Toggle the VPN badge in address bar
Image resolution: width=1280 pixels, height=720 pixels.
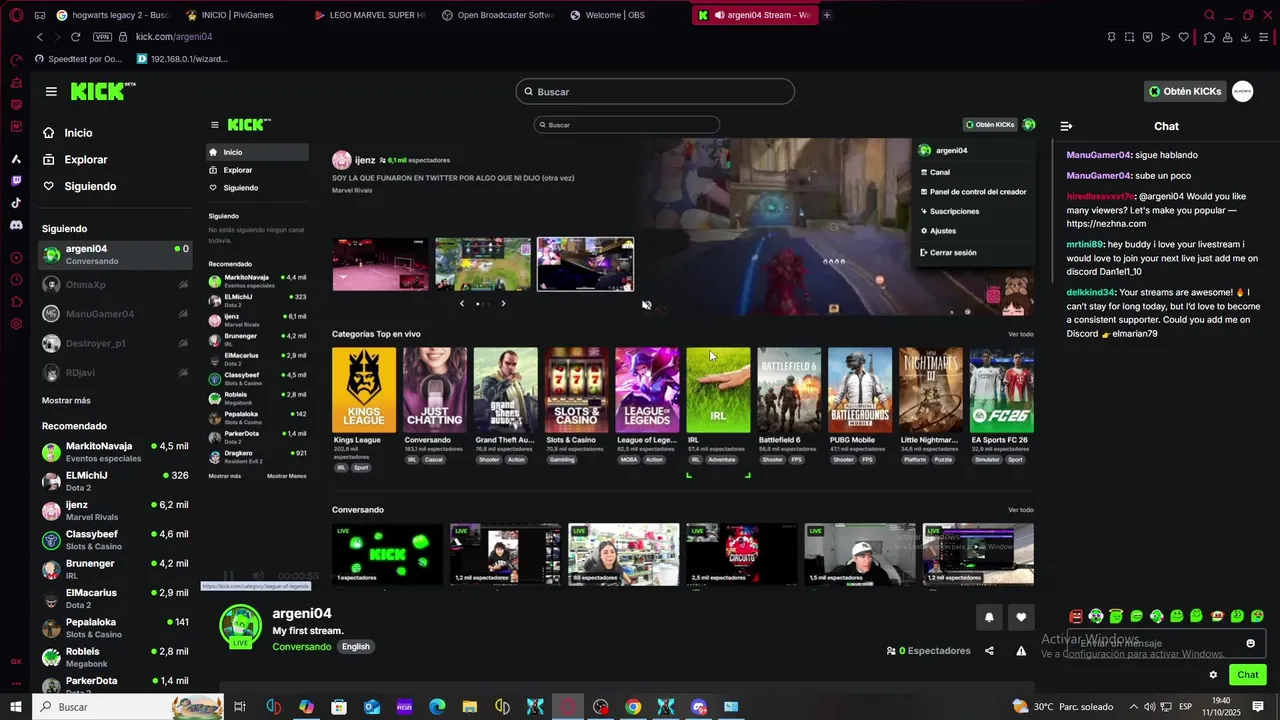(102, 37)
